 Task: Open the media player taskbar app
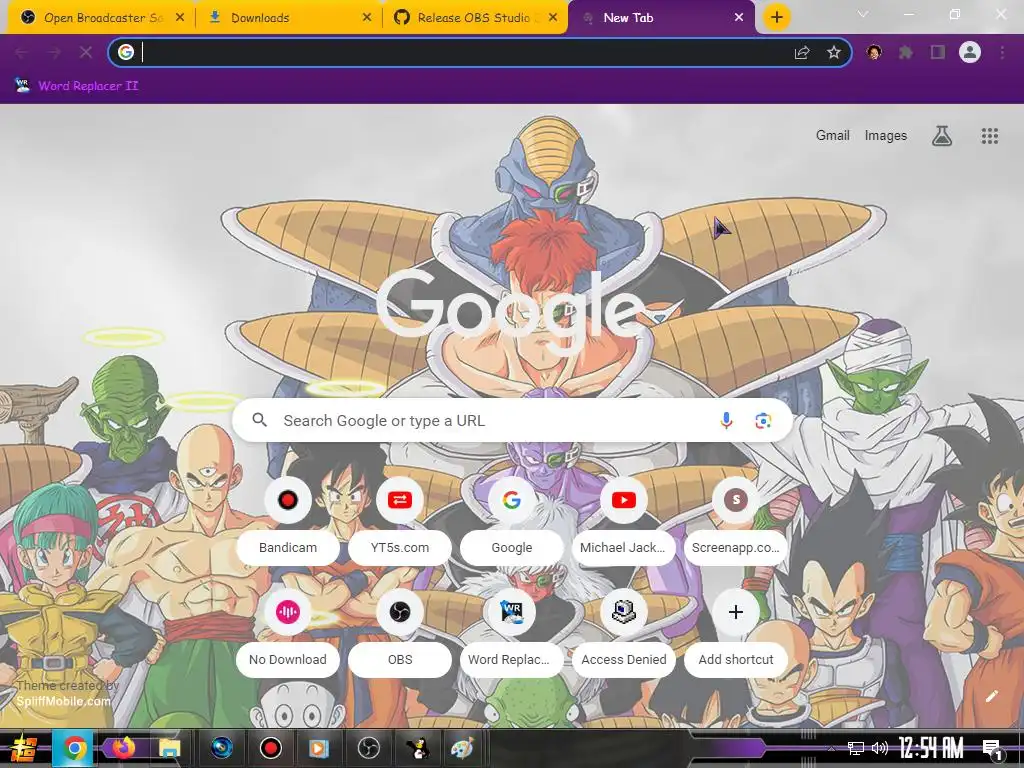(x=319, y=748)
